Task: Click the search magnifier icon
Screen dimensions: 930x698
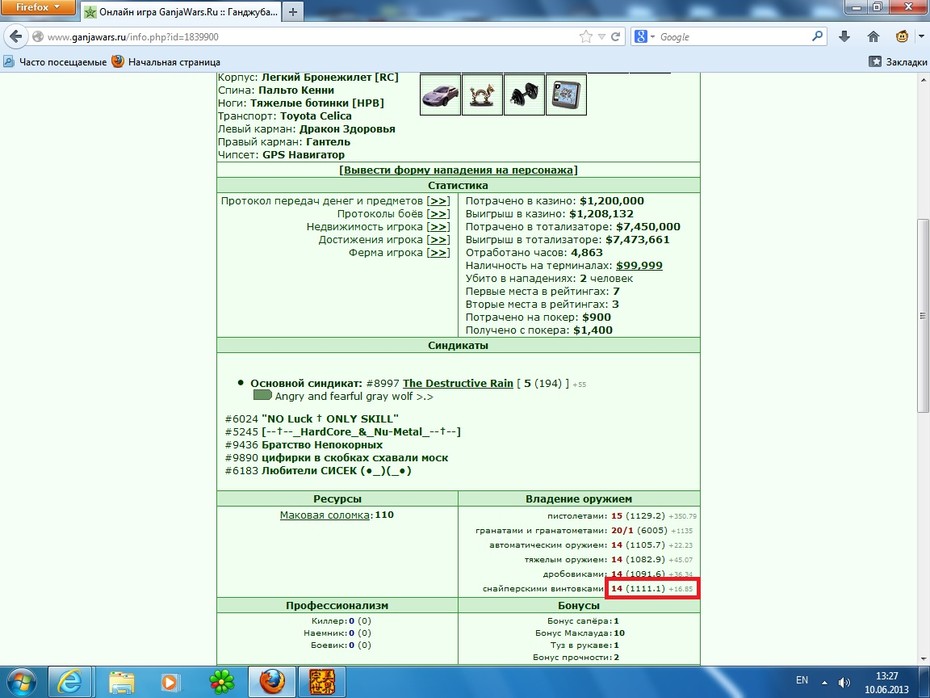Action: click(817, 36)
